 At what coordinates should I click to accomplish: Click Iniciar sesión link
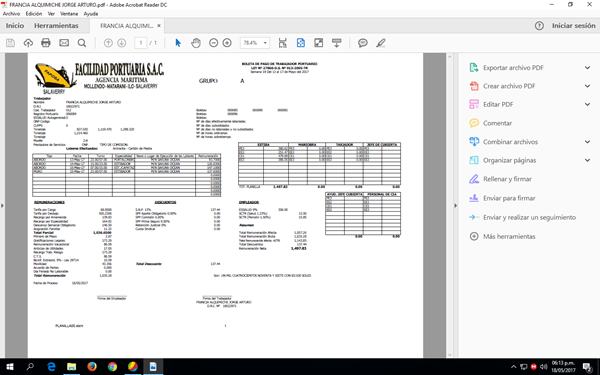[573, 26]
